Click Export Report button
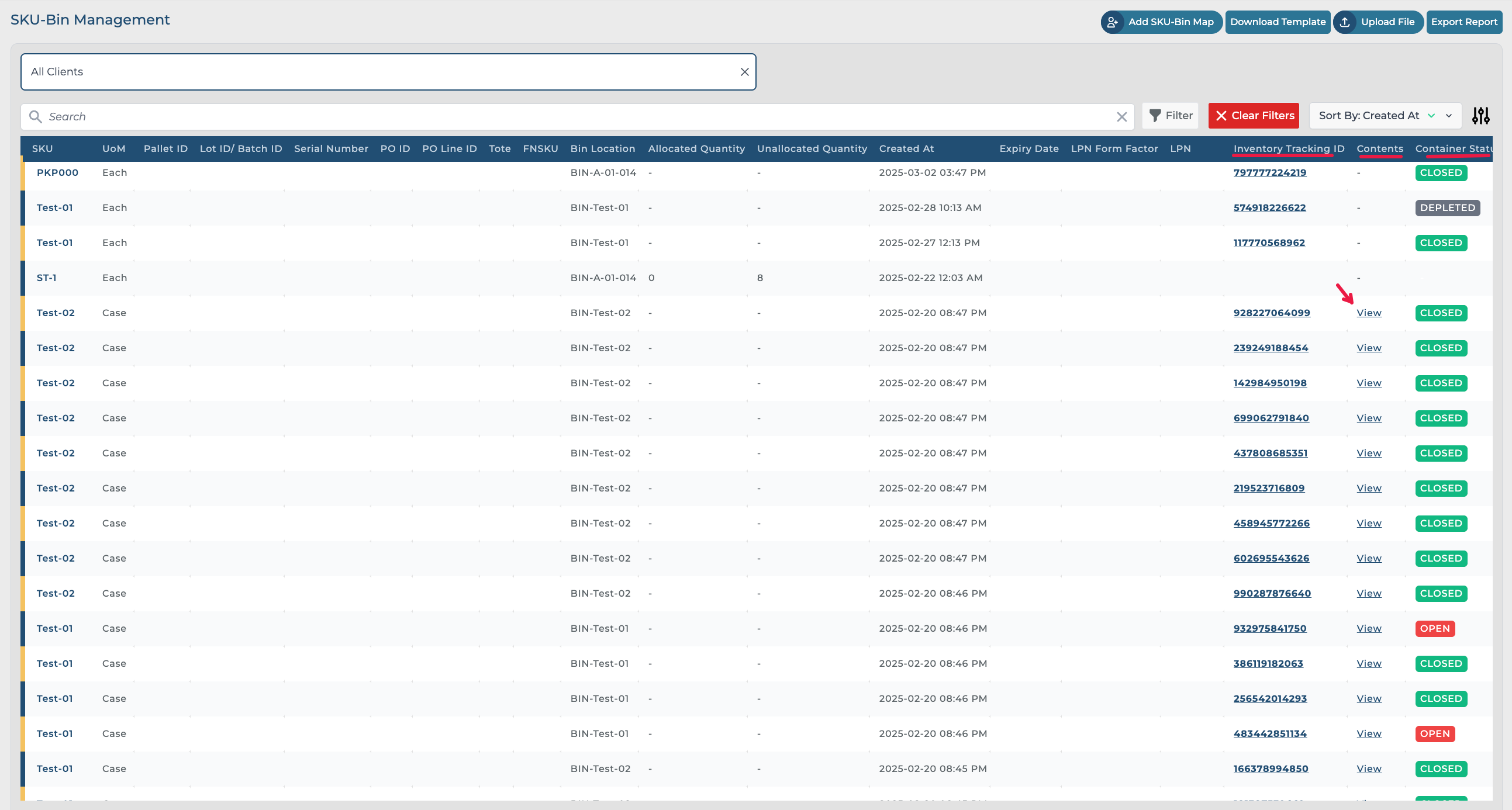This screenshot has height=810, width=1512. tap(1463, 22)
